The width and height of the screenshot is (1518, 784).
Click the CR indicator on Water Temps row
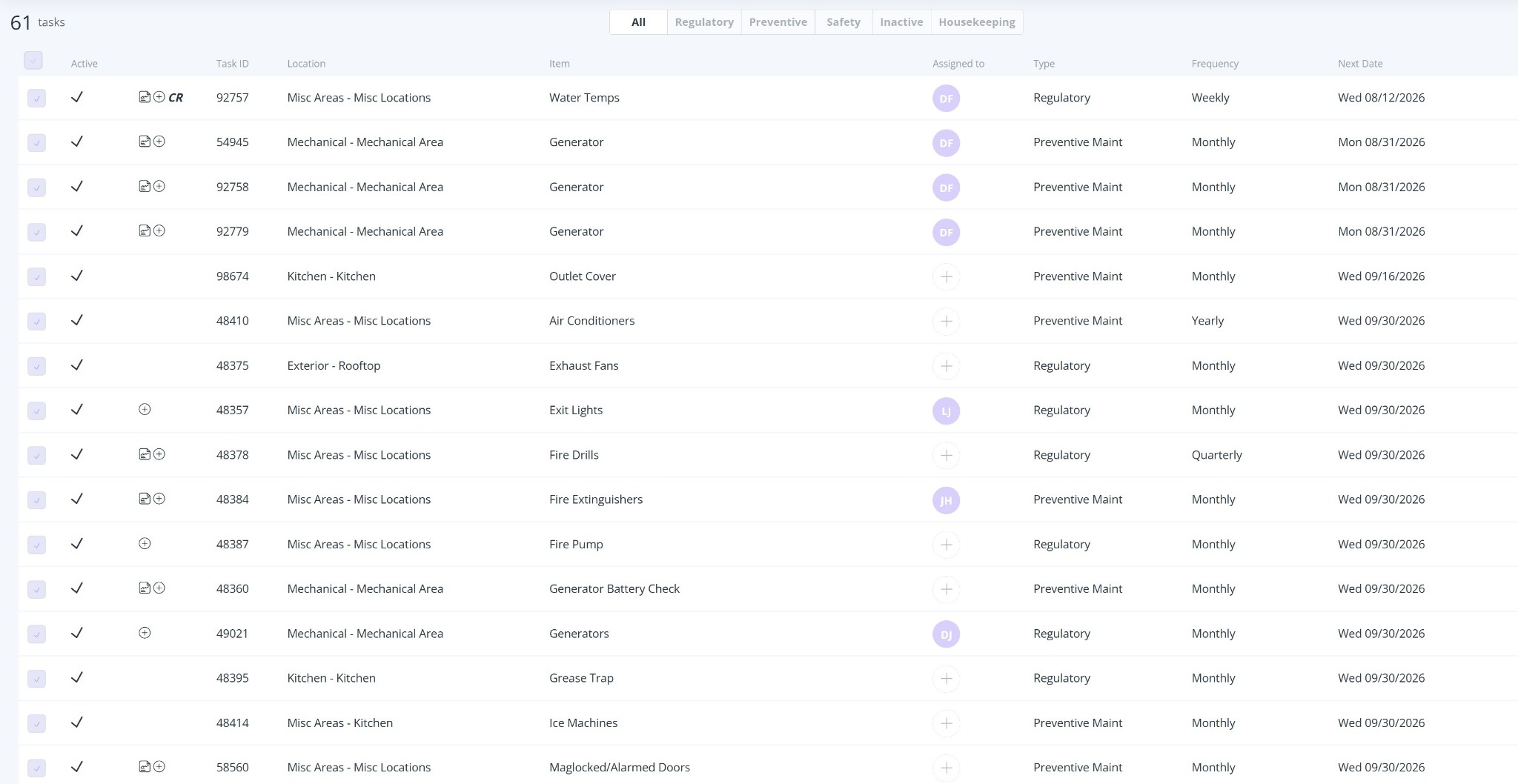point(176,98)
